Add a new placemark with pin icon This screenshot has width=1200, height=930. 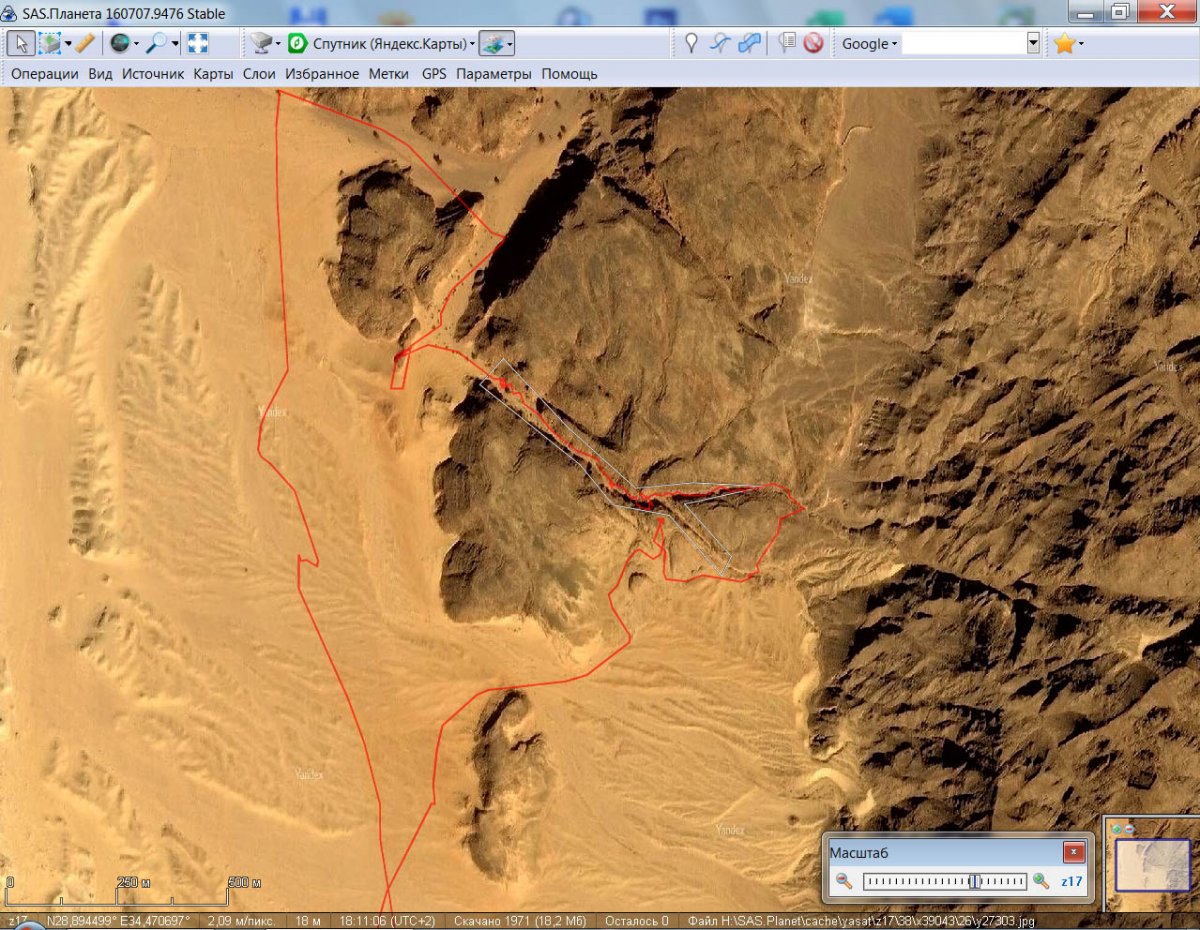pos(690,43)
